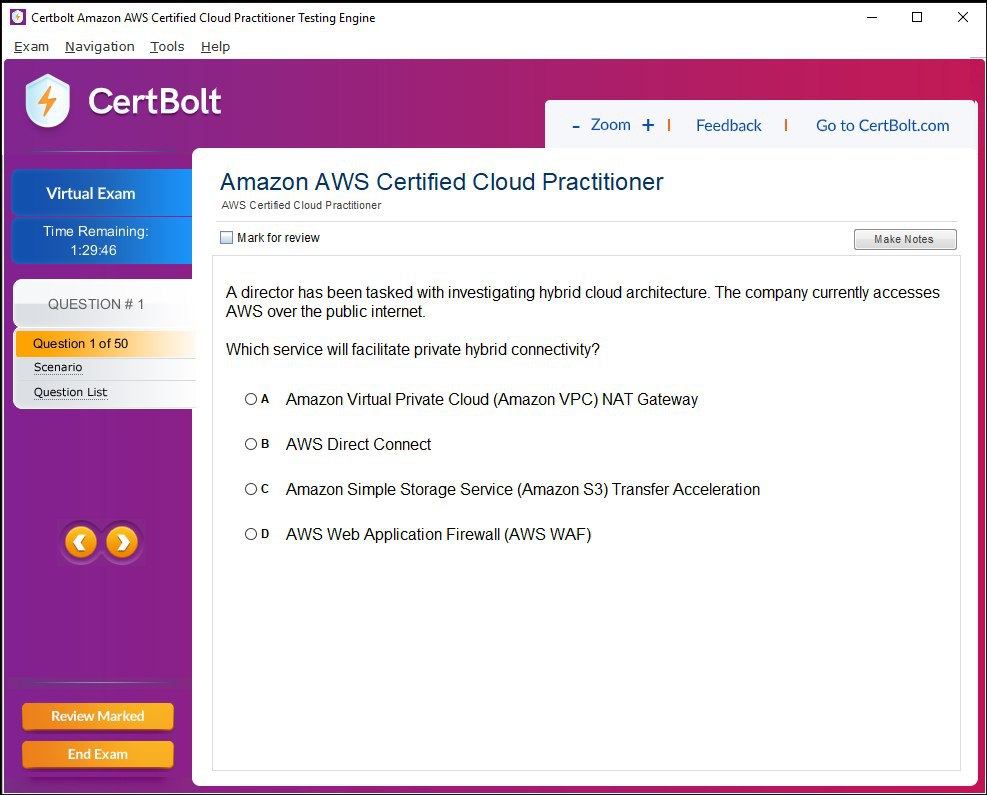Click answer text AWS WAF
This screenshot has height=795, width=987.
click(438, 534)
